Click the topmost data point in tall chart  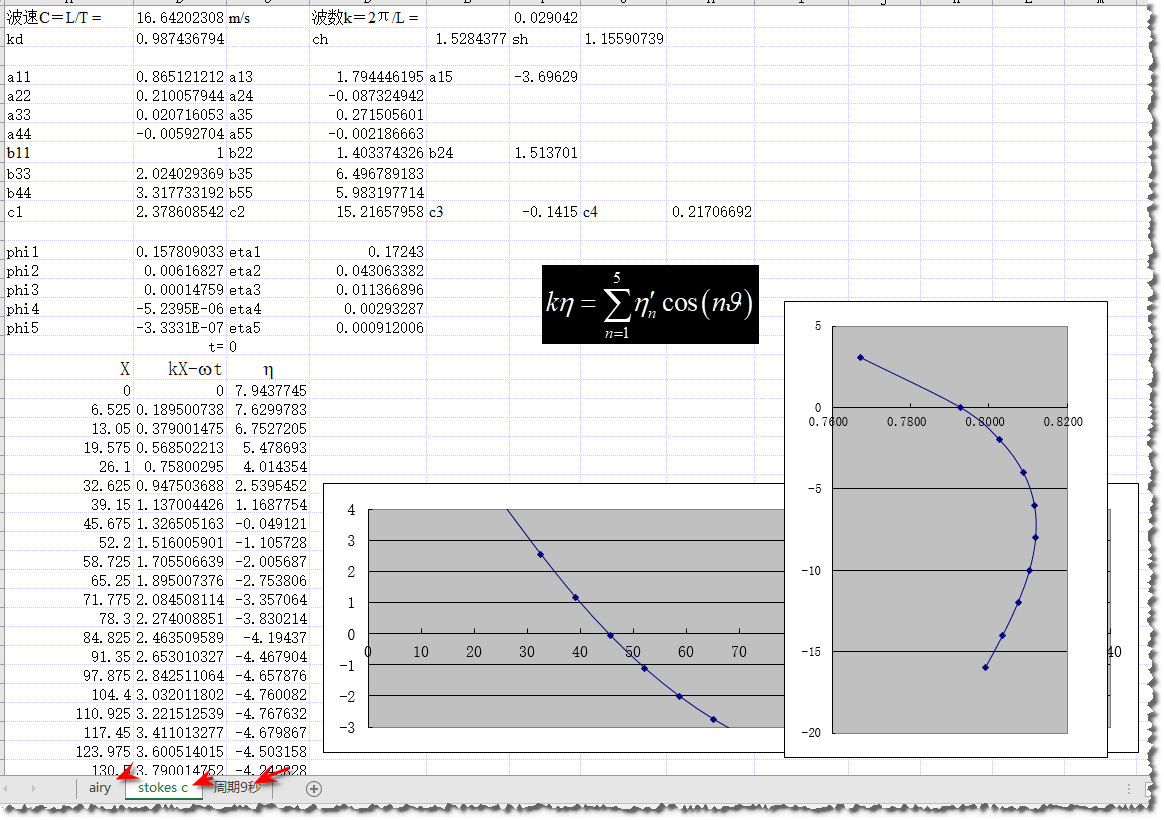coord(860,357)
